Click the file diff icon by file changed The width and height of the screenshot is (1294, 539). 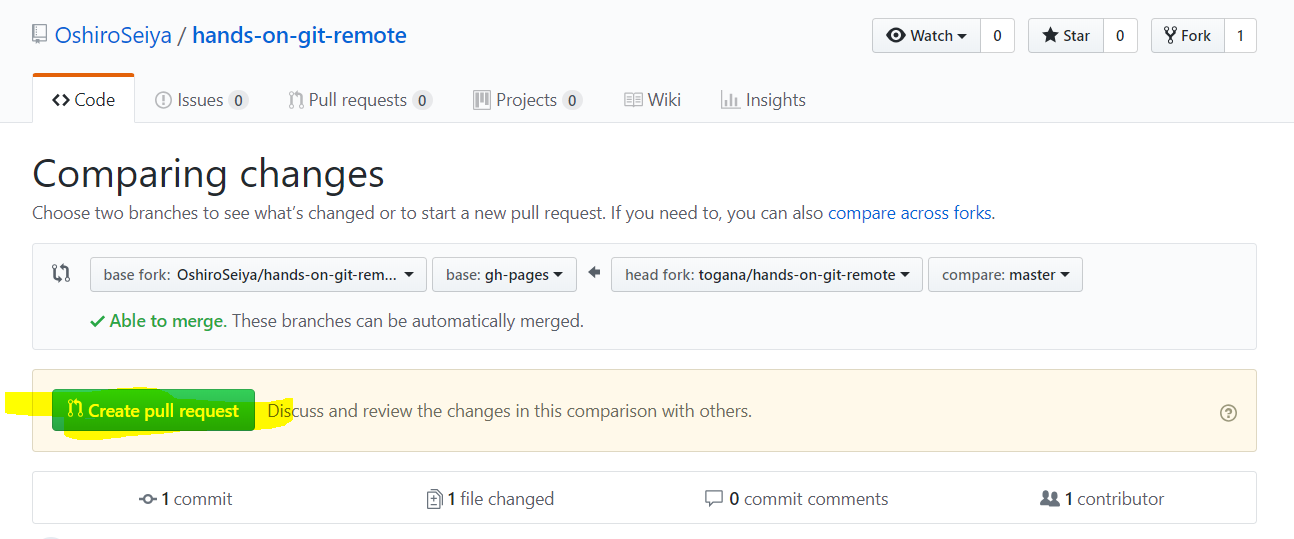(434, 498)
